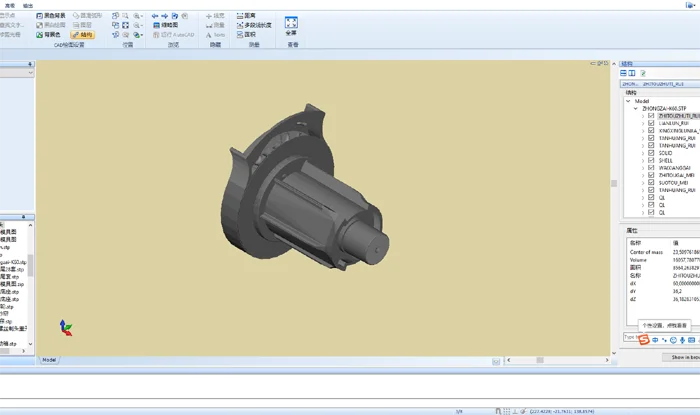Click the 3D axis orientation gizmo
Viewport: 700px width, 415px height.
(65, 327)
